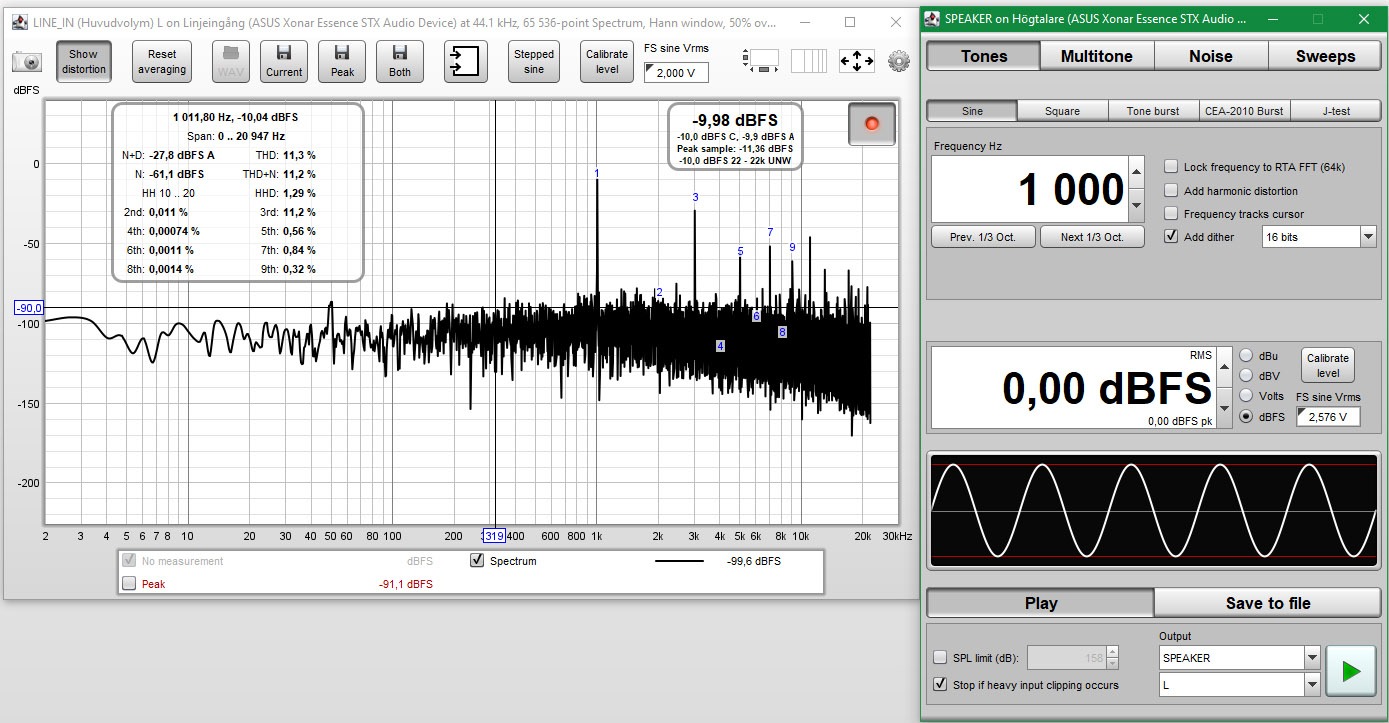This screenshot has width=1389, height=723.
Task: Click harmonic marker 1 on the spectrum
Action: pos(597,173)
